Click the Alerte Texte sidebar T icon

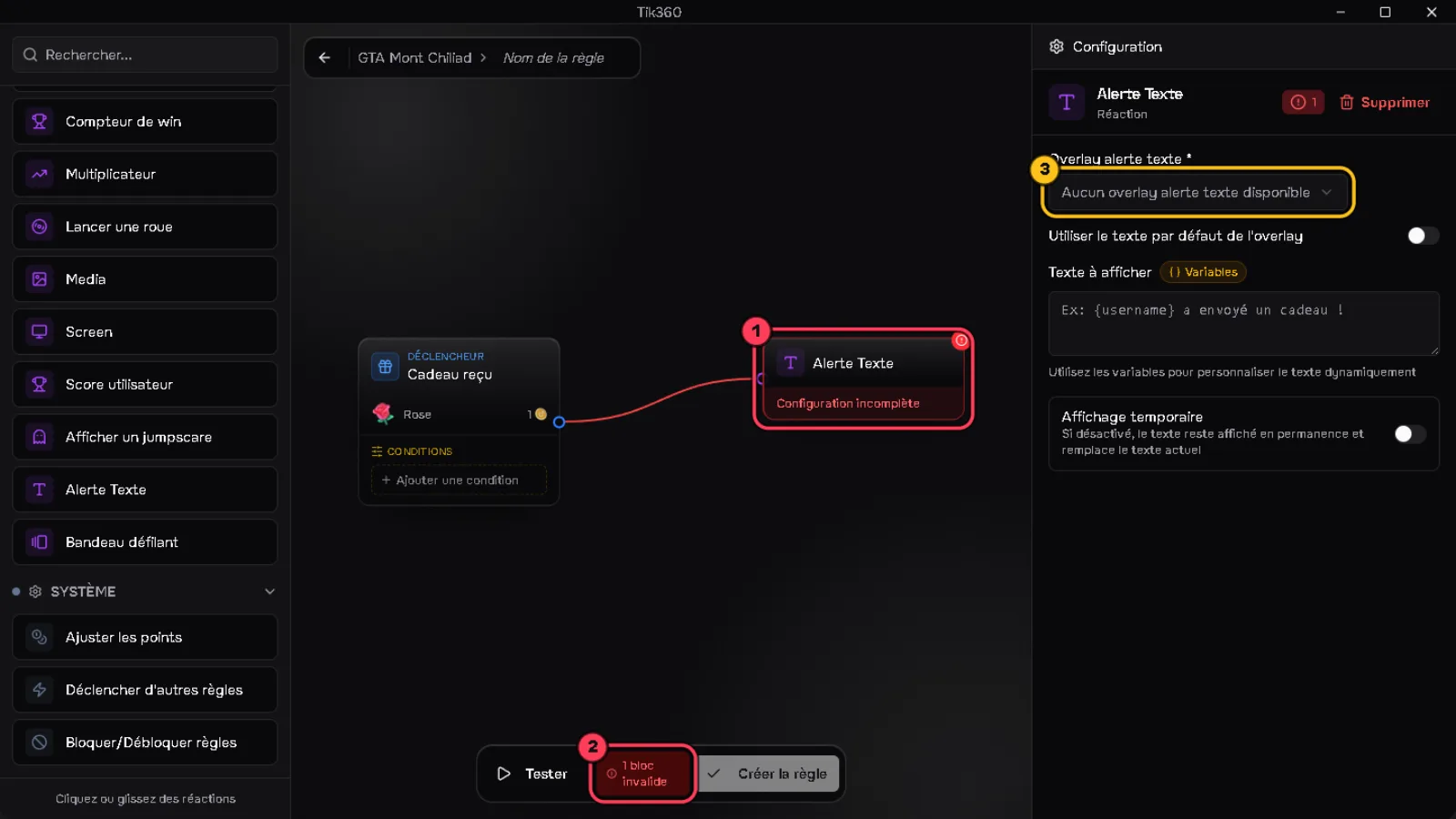39,490
